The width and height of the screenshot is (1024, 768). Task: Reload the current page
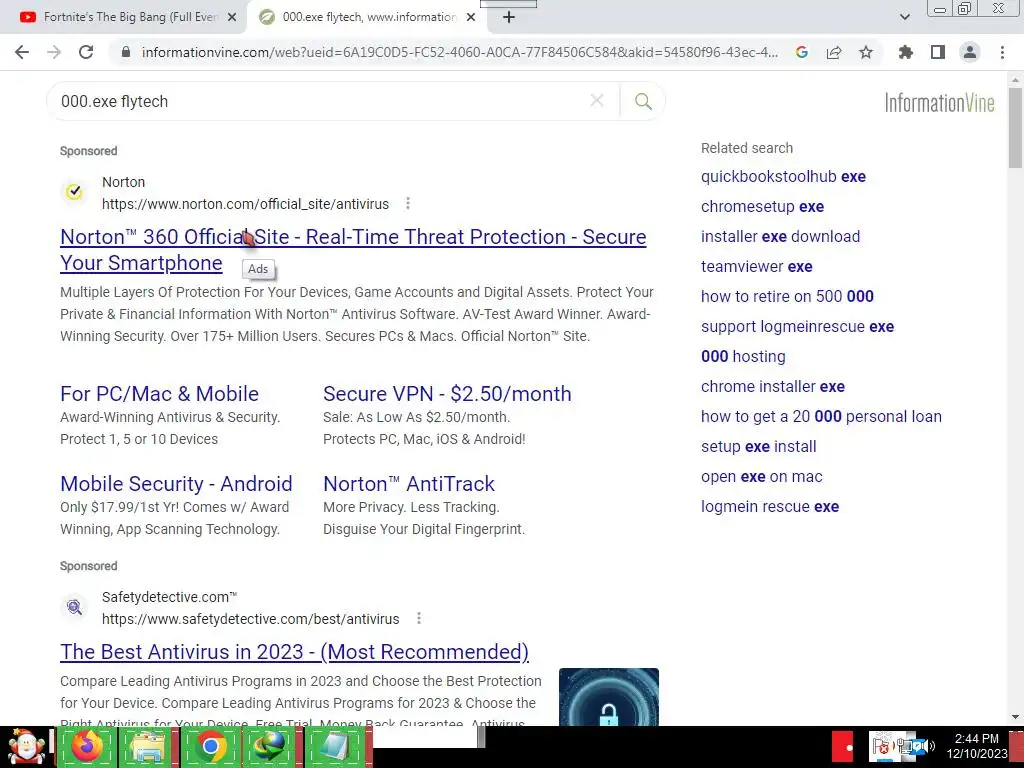point(86,52)
